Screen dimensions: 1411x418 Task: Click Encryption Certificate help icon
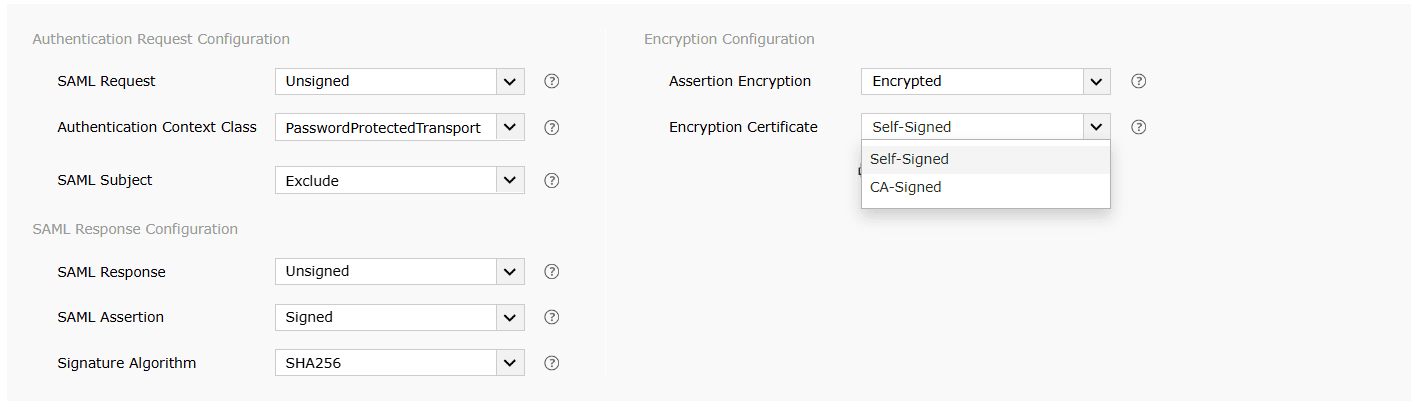[1138, 127]
